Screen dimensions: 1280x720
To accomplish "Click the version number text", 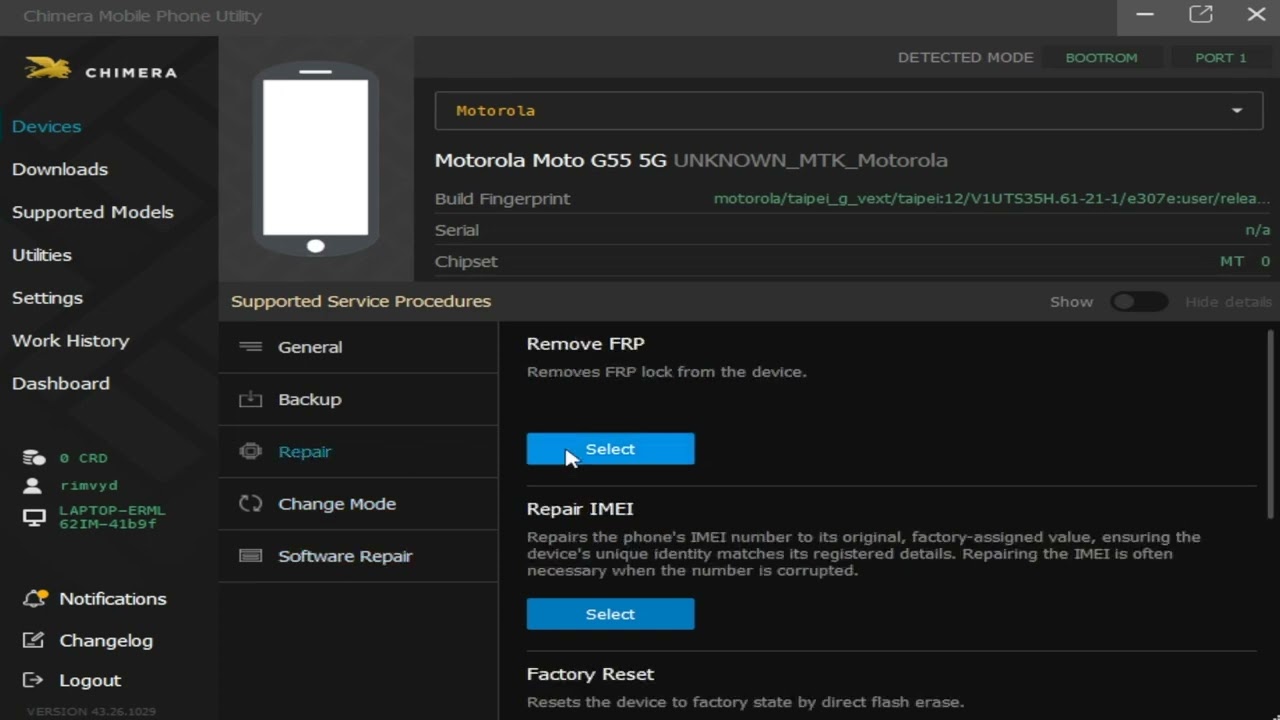I will pyautogui.click(x=91, y=712).
